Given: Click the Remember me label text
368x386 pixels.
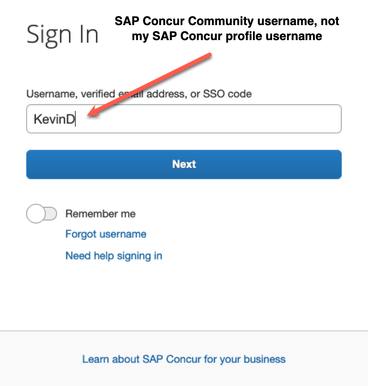Looking at the screenshot, I should [100, 214].
